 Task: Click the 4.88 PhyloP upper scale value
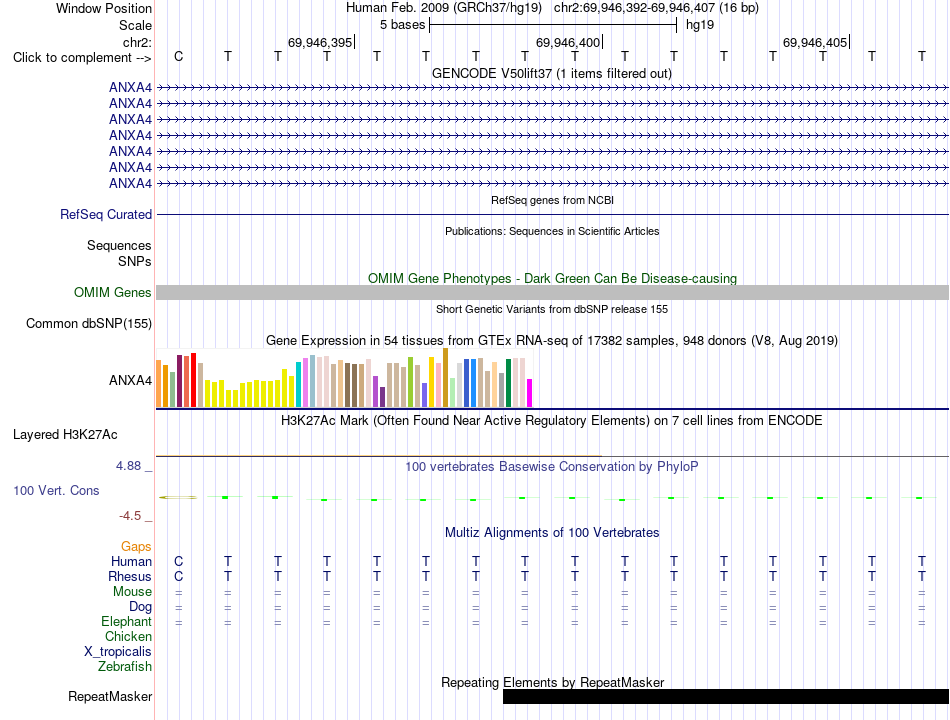128,465
